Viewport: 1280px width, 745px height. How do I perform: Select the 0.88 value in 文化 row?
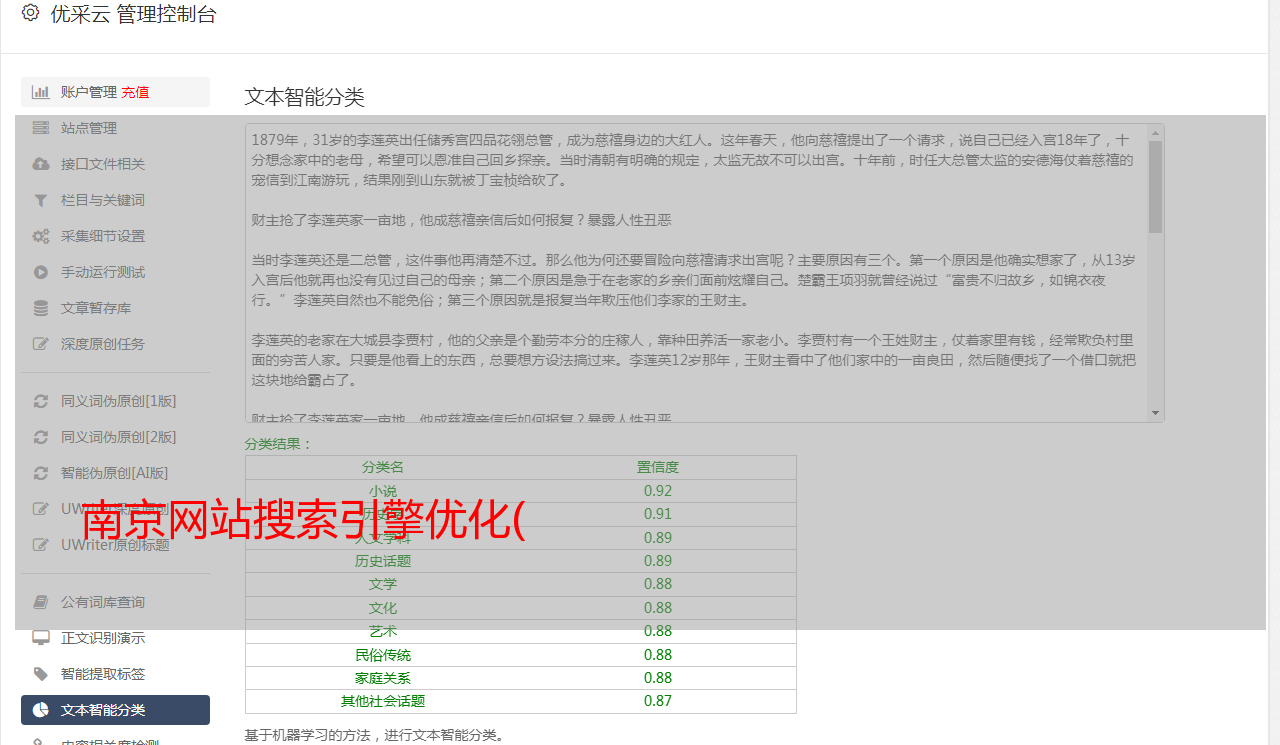click(x=658, y=608)
